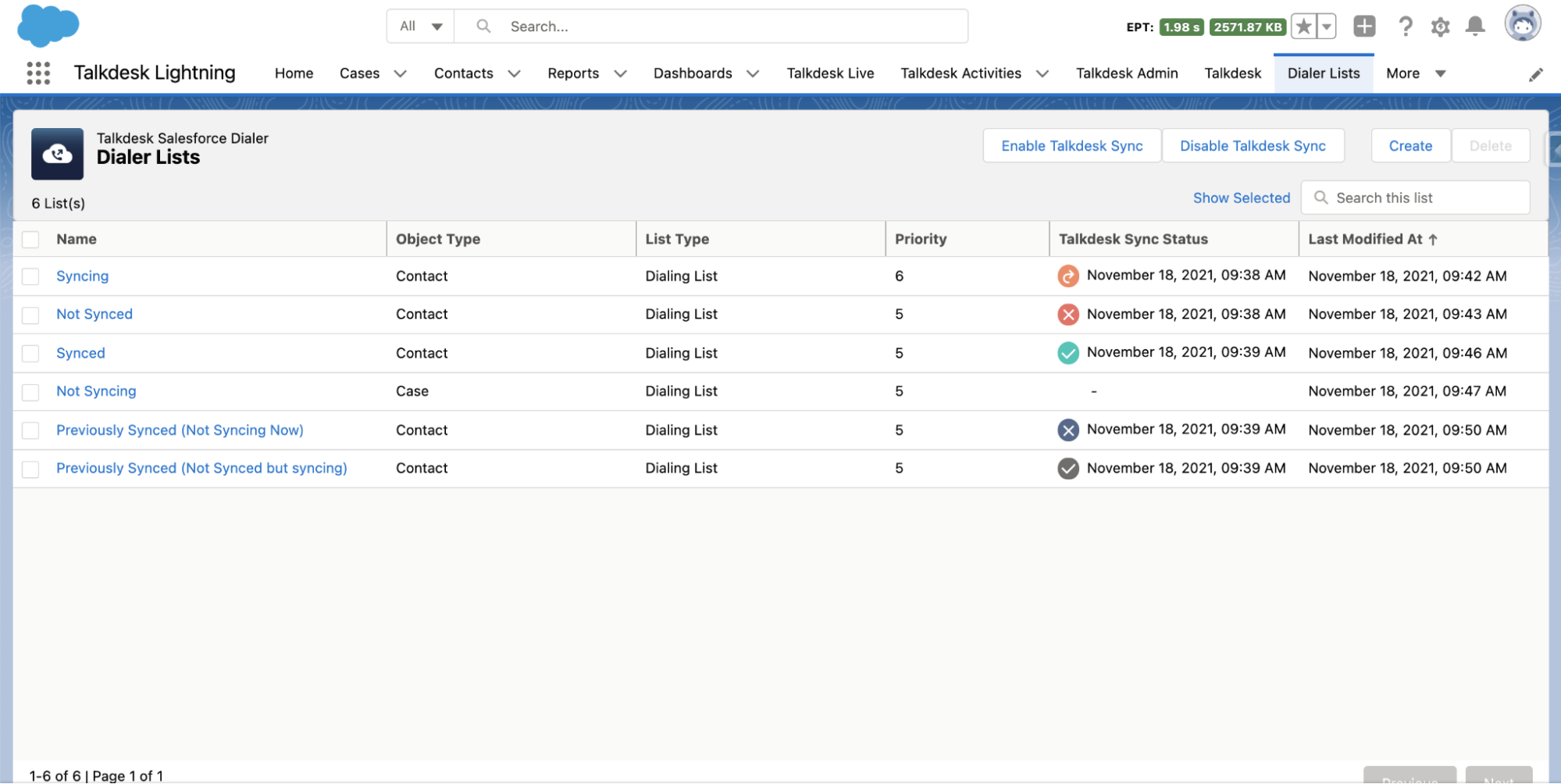The width and height of the screenshot is (1561, 784).
Task: Click the Case object type cell
Action: (x=412, y=392)
